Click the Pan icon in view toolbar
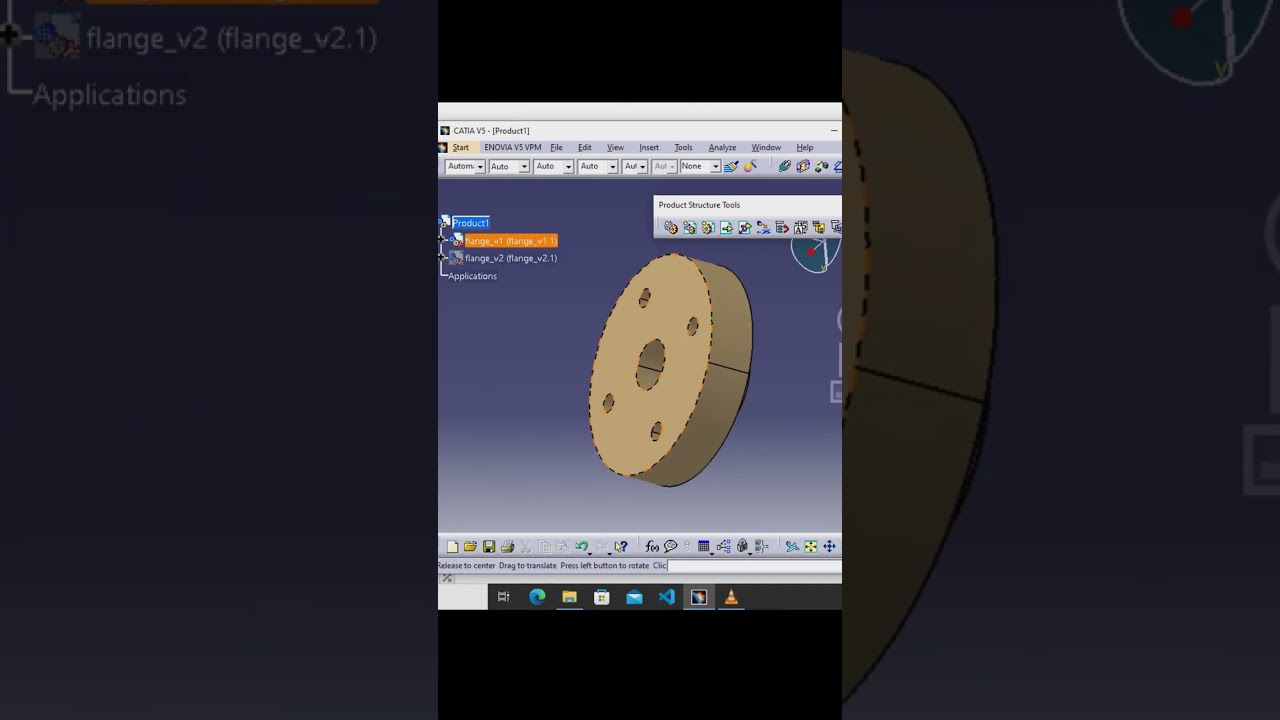The image size is (1280, 720). tap(829, 547)
